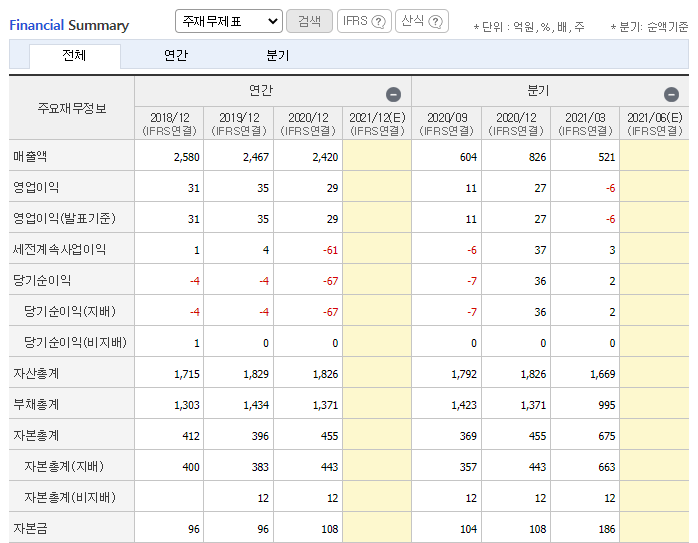Click the 604 quarterly revenue value
Viewport: 698px width, 543px height.
point(468,157)
